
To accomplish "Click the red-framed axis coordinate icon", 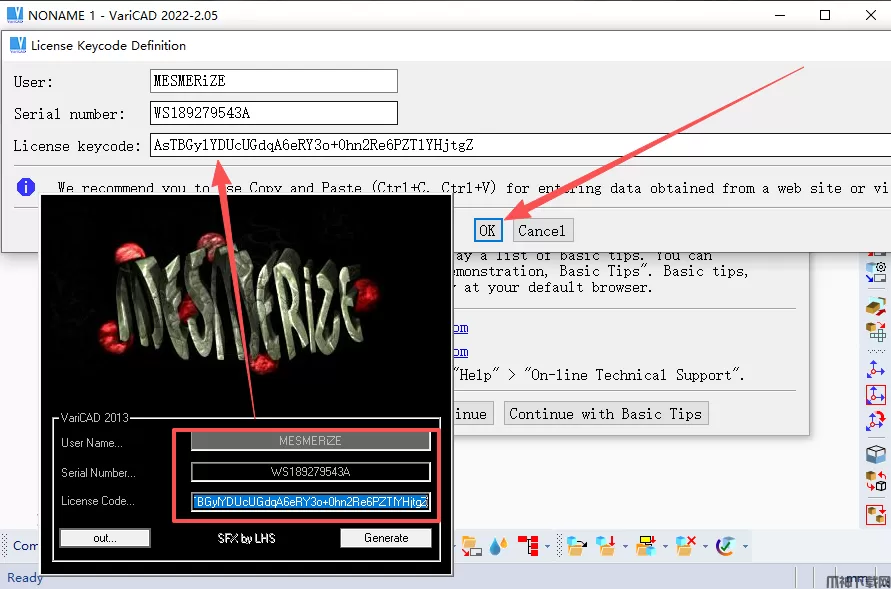I will tap(876, 395).
